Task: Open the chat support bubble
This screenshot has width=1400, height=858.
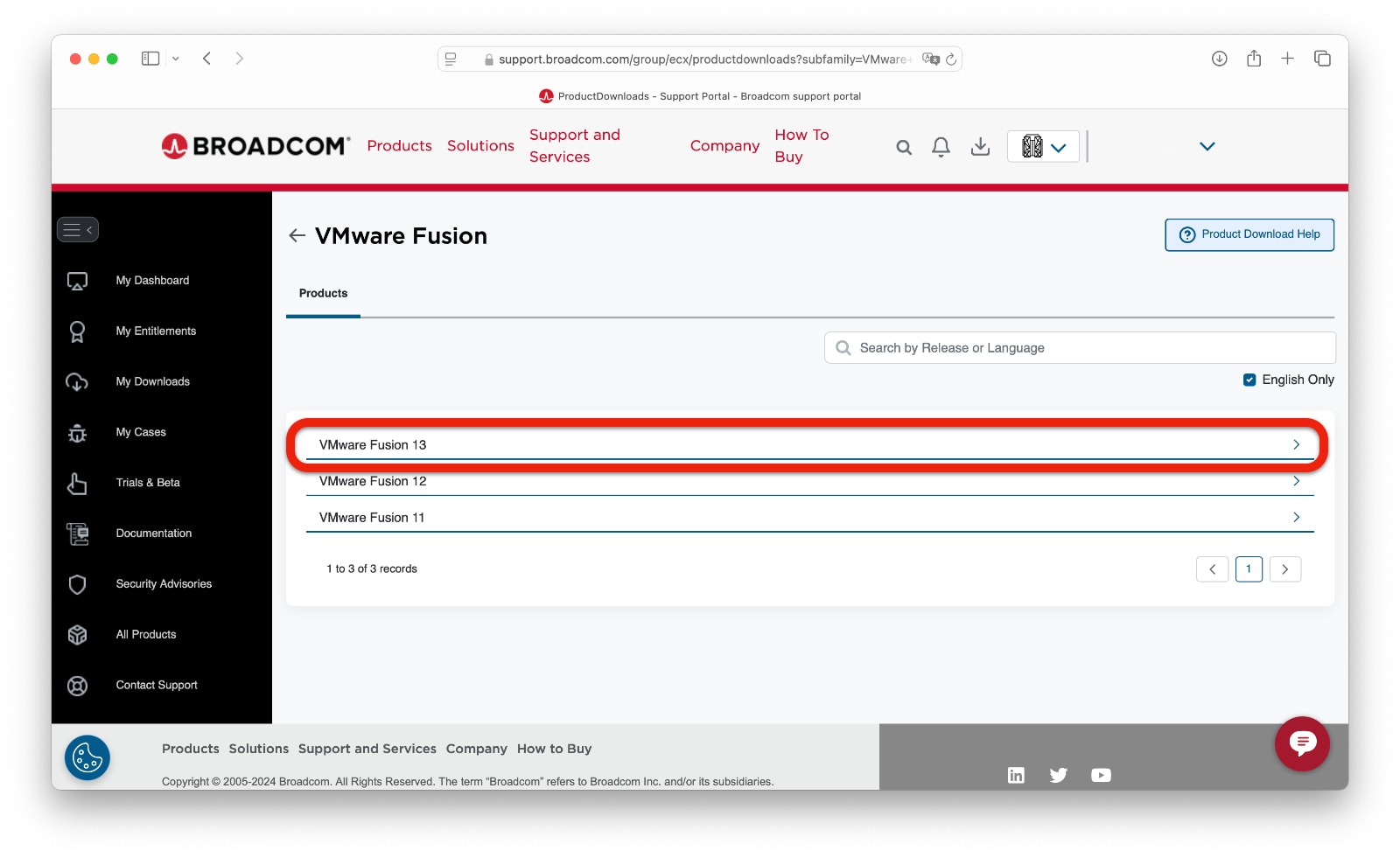Action: (x=1302, y=743)
